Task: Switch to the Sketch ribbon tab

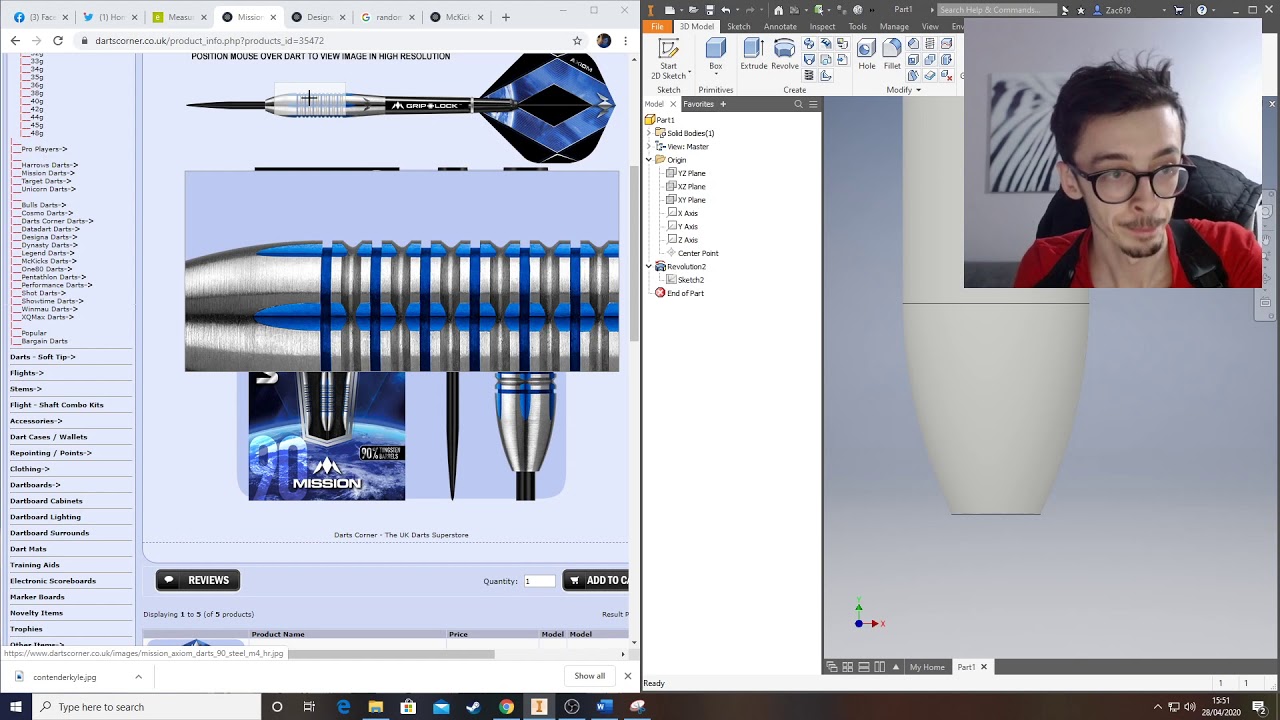Action: click(x=739, y=27)
